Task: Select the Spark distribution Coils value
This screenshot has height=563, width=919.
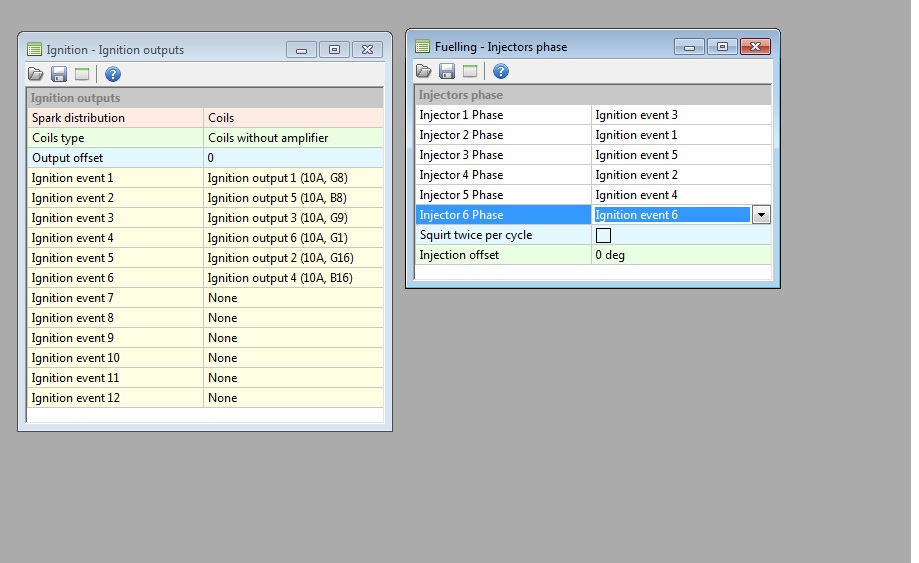Action: tap(292, 118)
